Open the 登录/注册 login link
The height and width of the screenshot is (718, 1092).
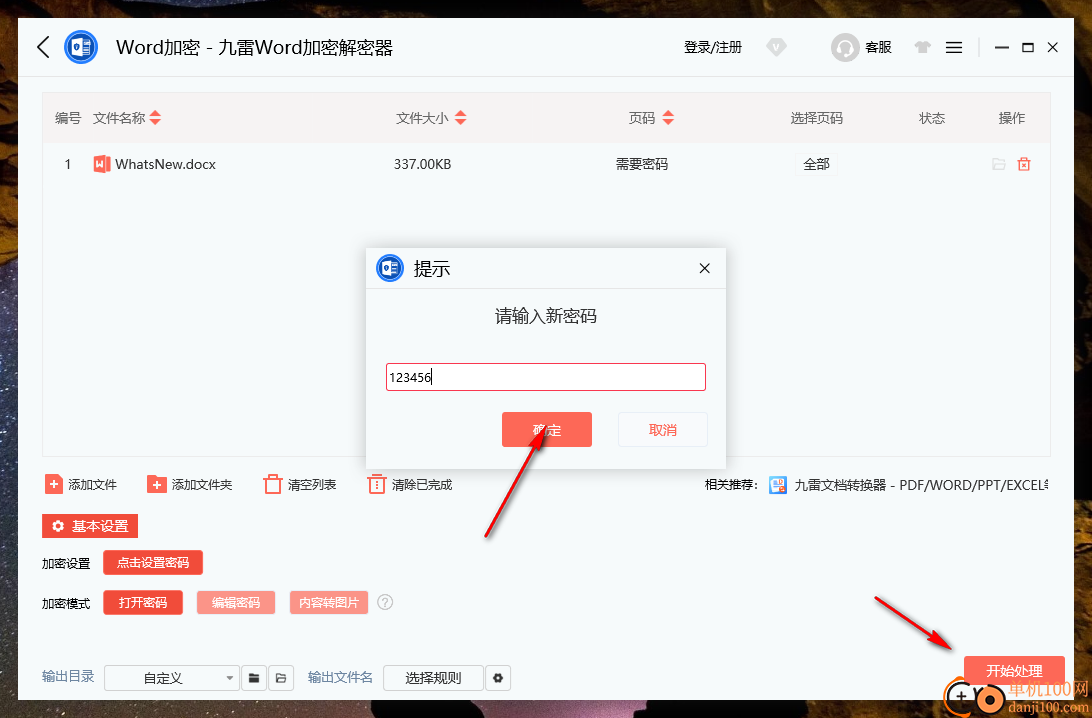(x=712, y=47)
